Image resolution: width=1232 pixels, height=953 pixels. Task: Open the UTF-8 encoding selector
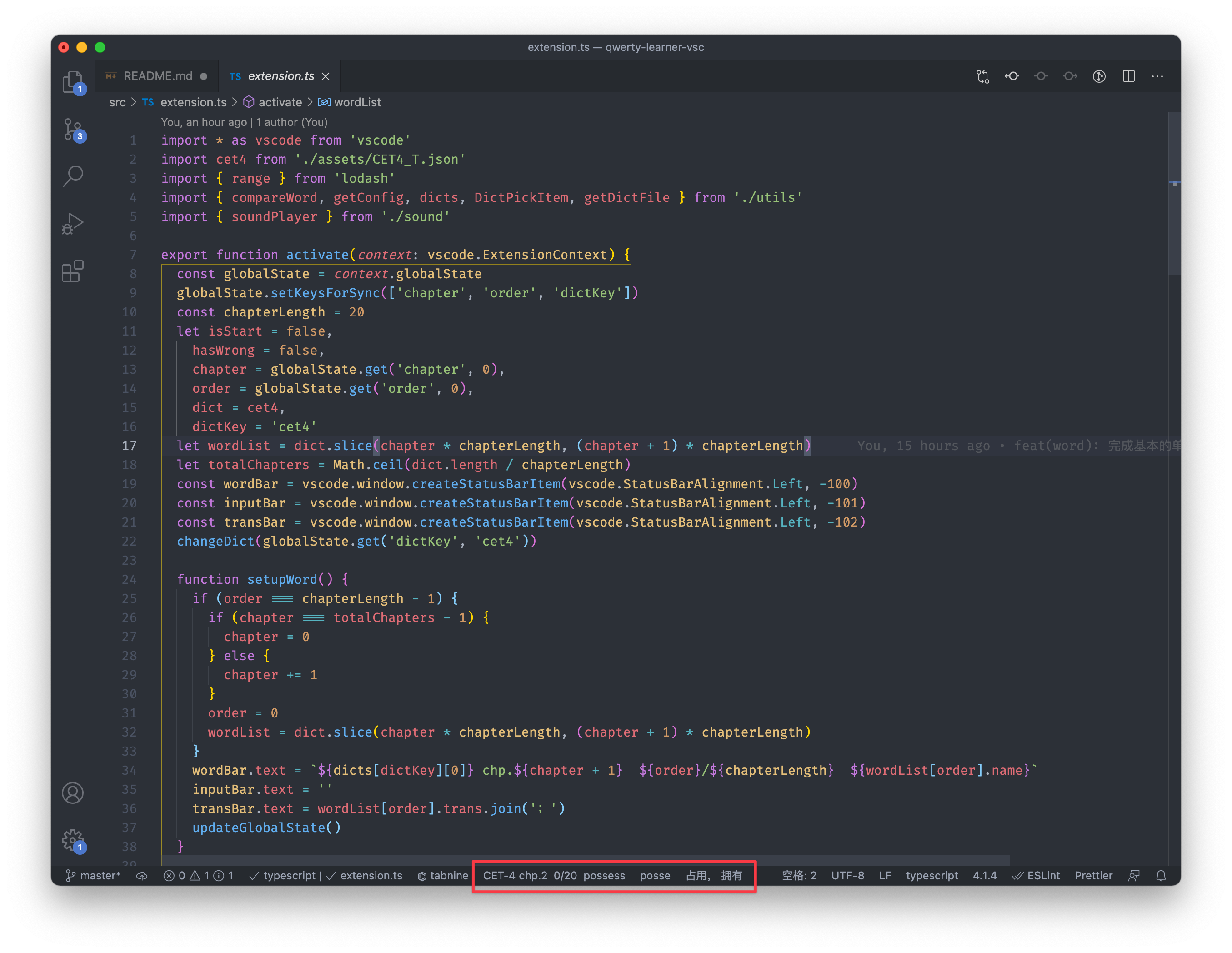[847, 876]
